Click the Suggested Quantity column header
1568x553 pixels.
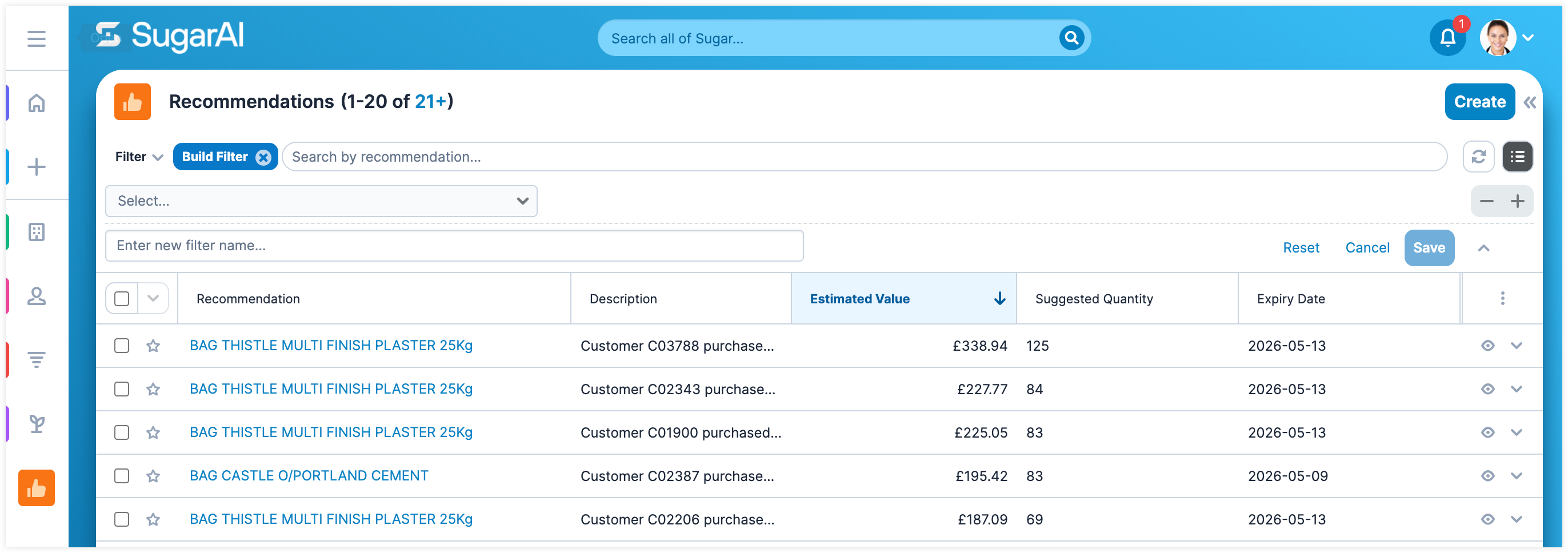pos(1094,299)
